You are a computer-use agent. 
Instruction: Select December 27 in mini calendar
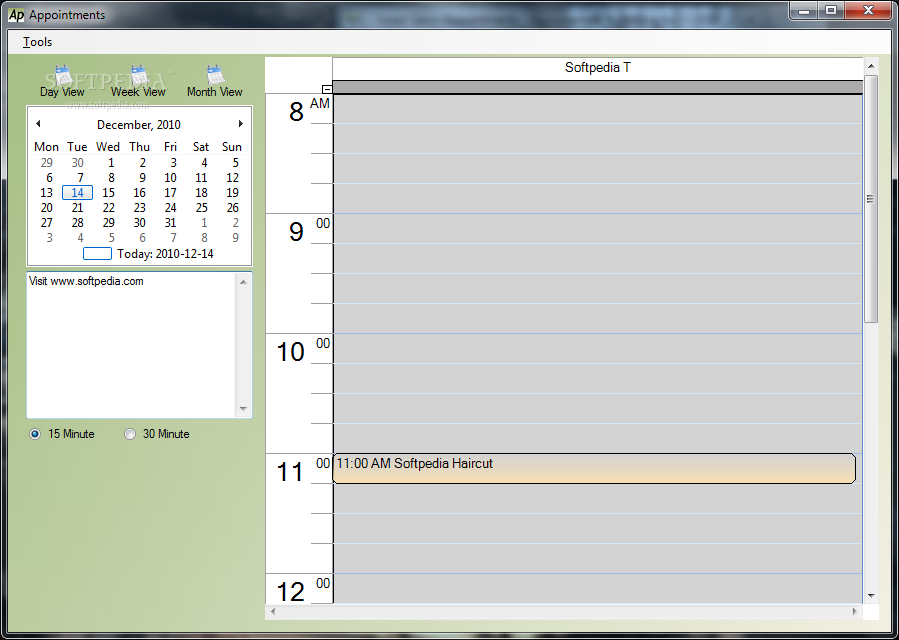[46, 223]
